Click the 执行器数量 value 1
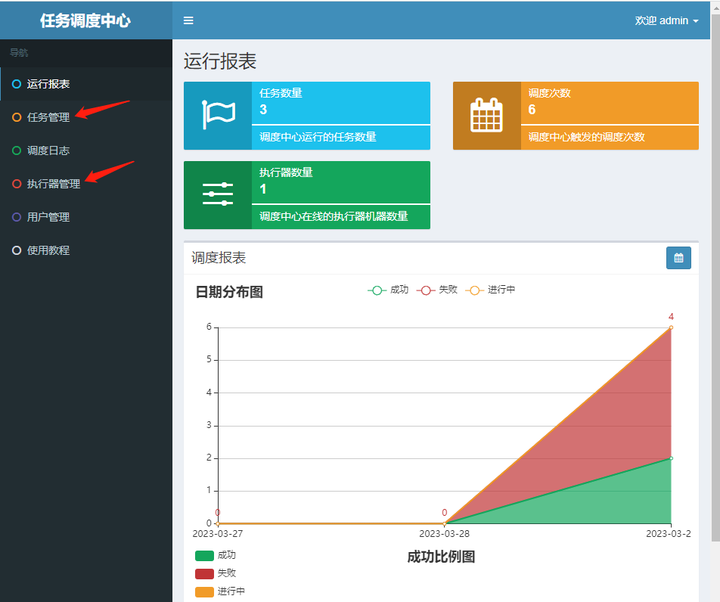 (x=263, y=189)
